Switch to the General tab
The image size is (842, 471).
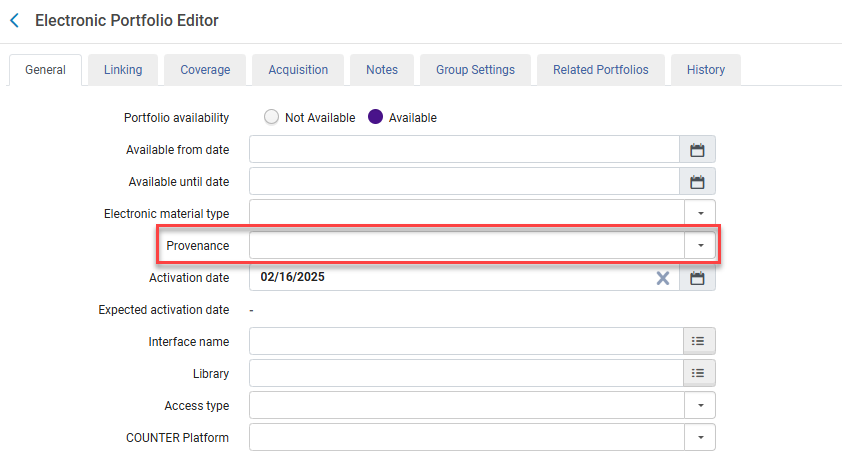45,70
